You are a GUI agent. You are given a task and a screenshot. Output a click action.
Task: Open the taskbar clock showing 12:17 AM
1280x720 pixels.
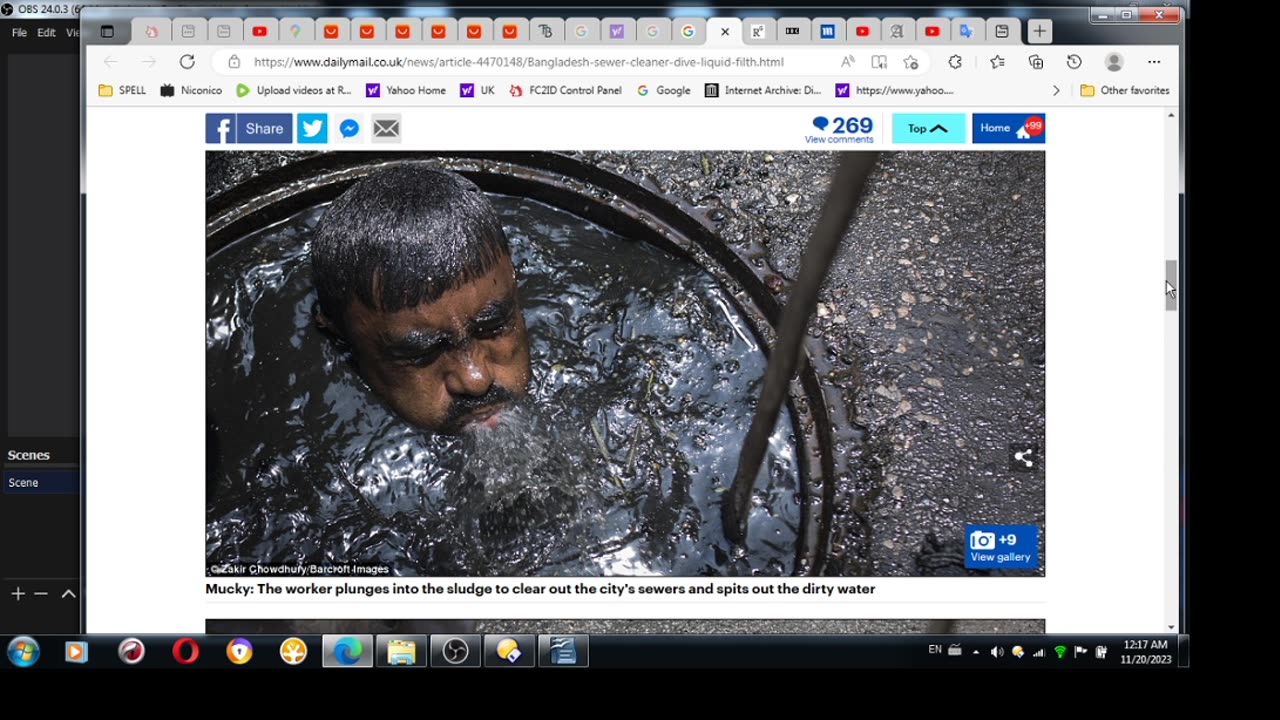pyautogui.click(x=1146, y=652)
